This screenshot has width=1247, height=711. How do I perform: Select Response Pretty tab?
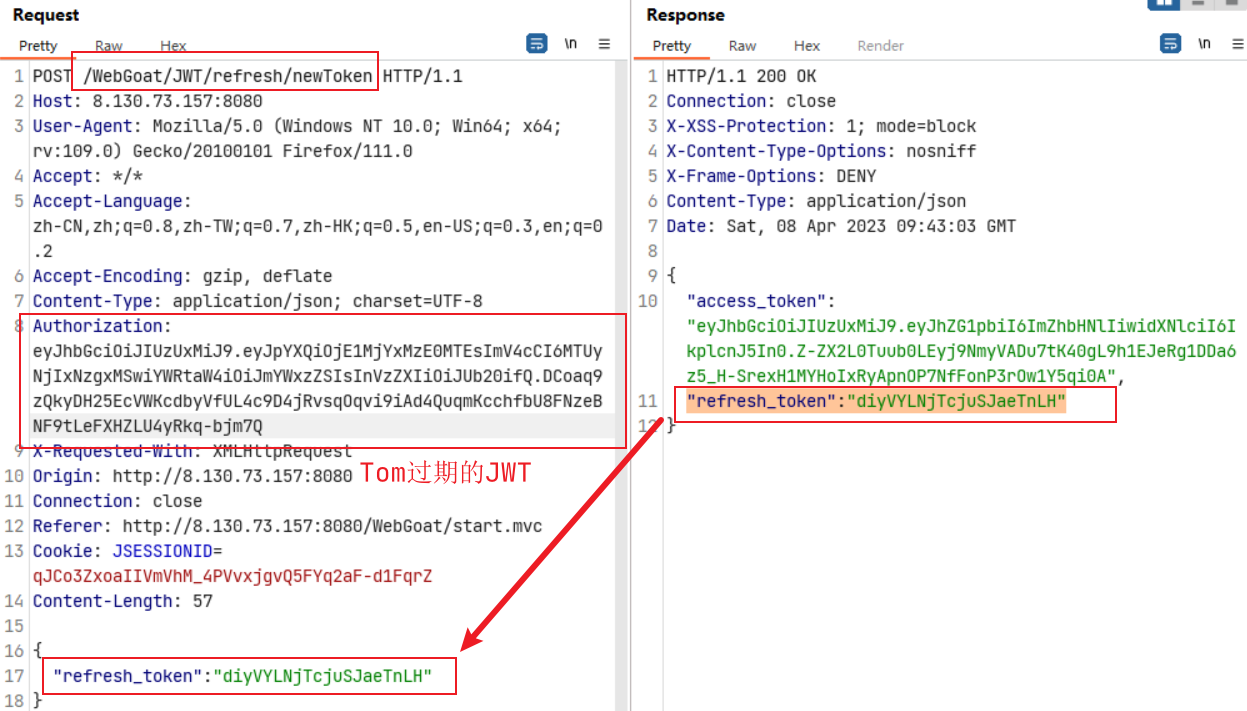click(672, 46)
